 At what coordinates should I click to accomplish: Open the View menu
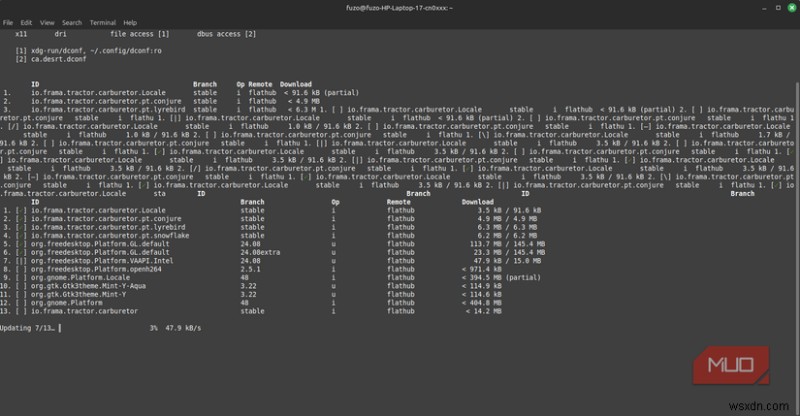coord(47,22)
